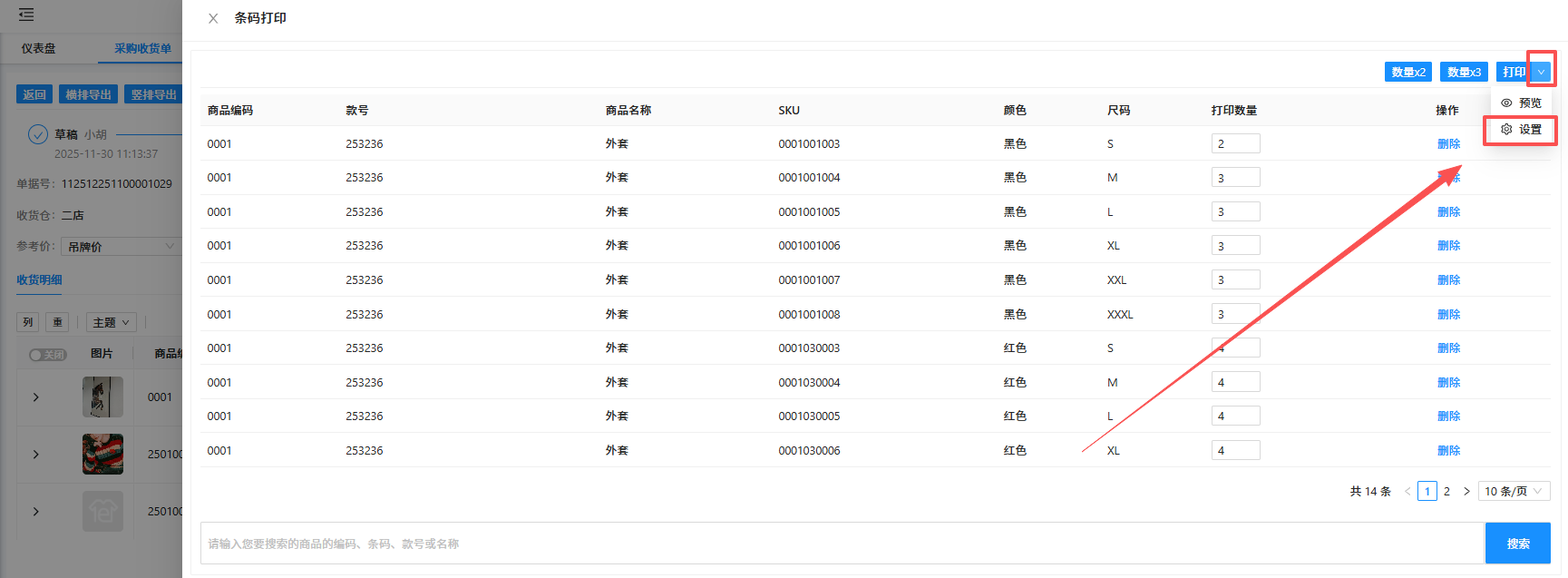The height and width of the screenshot is (578, 1568).
Task: Delete the SKU 0001001005 row
Action: point(1448,212)
